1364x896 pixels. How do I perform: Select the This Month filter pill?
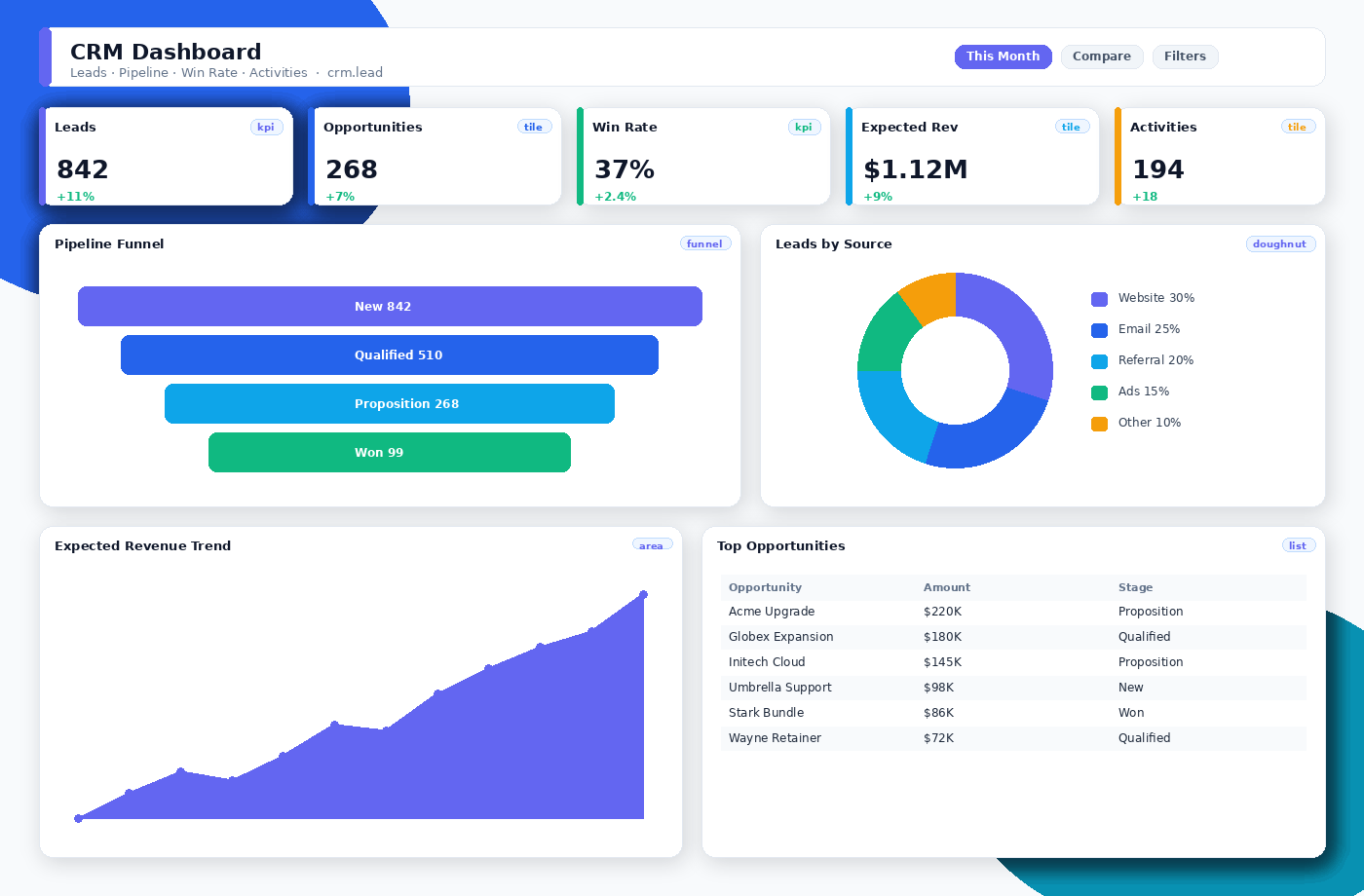[x=1003, y=56]
